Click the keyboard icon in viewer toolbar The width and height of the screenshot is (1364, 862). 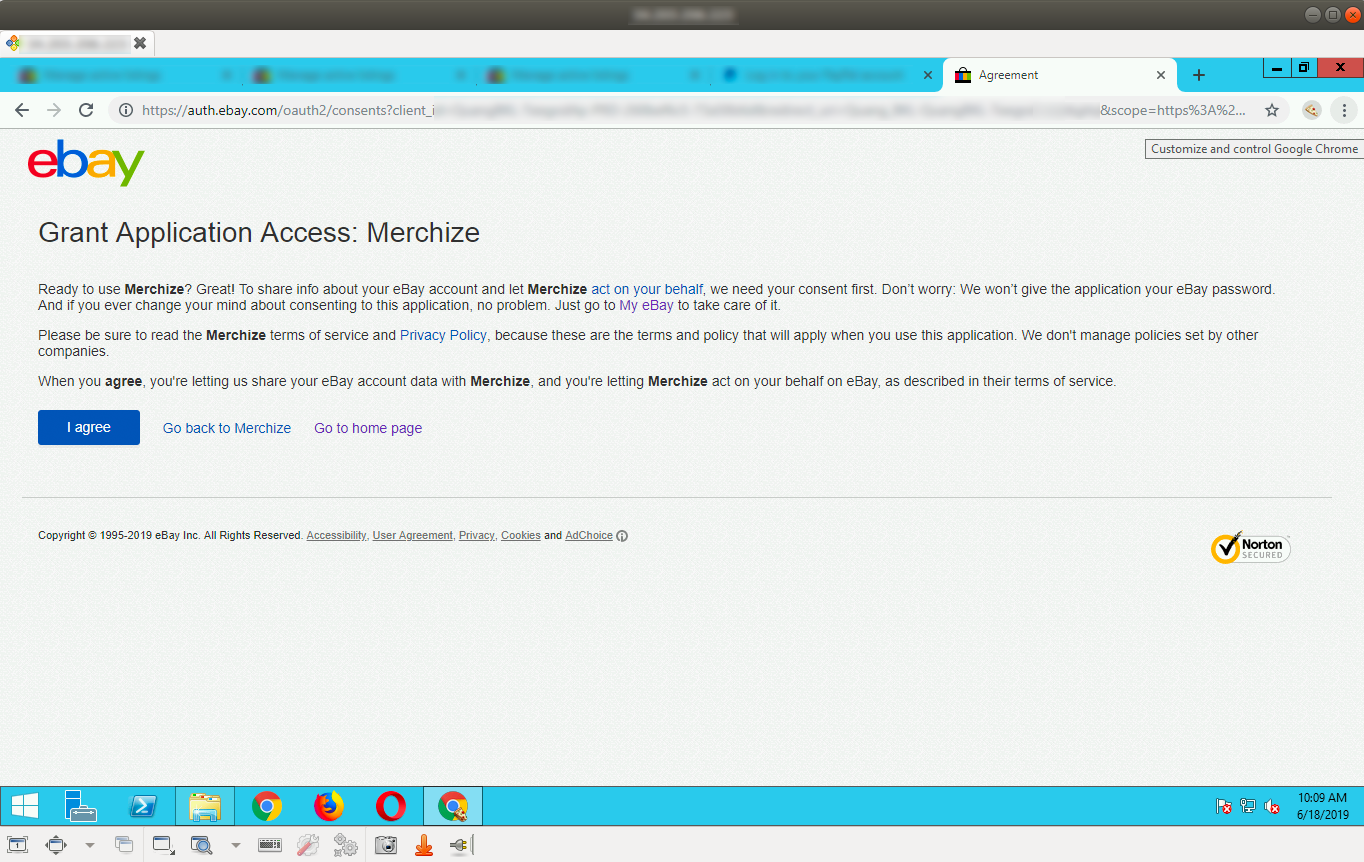[x=269, y=845]
